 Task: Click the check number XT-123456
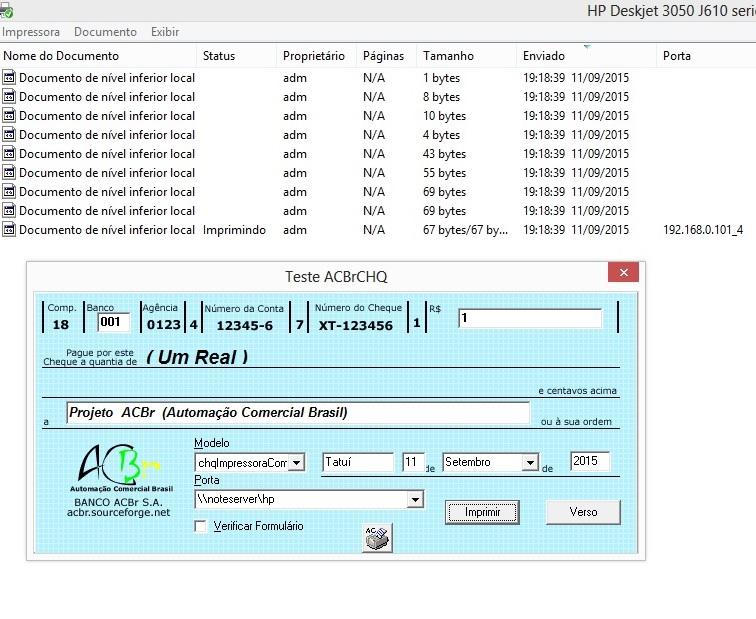(356, 326)
